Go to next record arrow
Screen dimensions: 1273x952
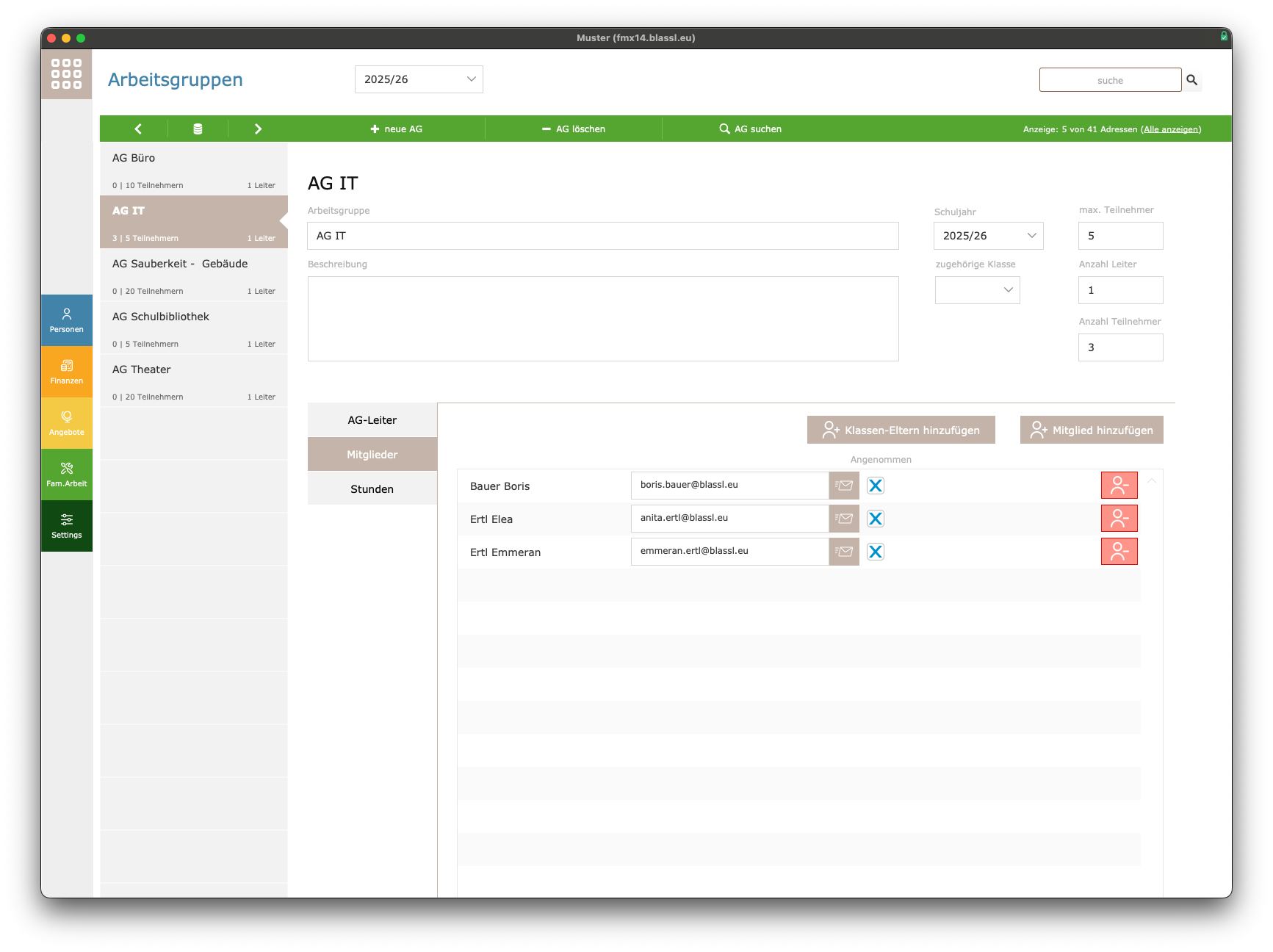258,129
